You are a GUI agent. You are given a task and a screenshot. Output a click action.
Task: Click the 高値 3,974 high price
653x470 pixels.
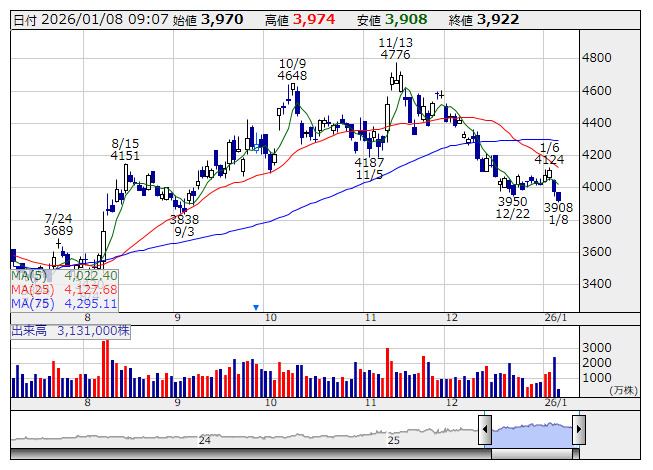click(300, 20)
